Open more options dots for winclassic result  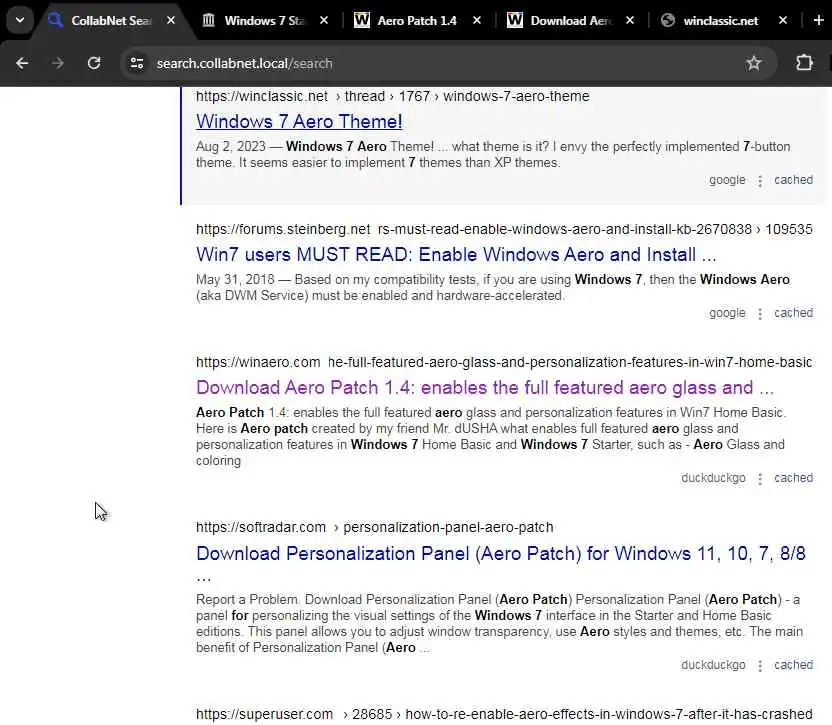point(760,181)
